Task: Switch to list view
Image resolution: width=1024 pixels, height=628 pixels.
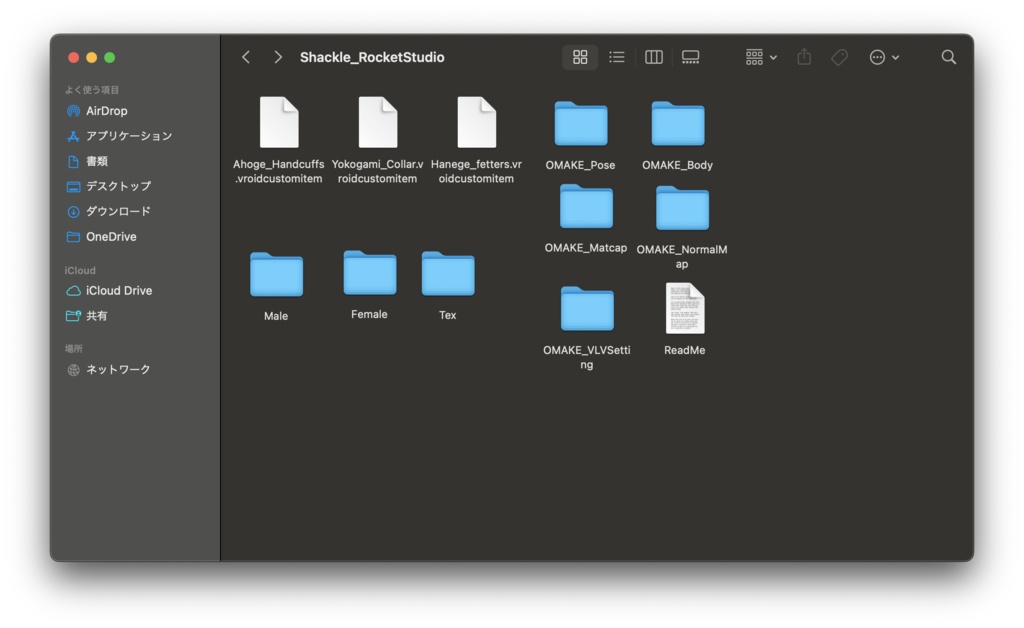Action: click(616, 57)
